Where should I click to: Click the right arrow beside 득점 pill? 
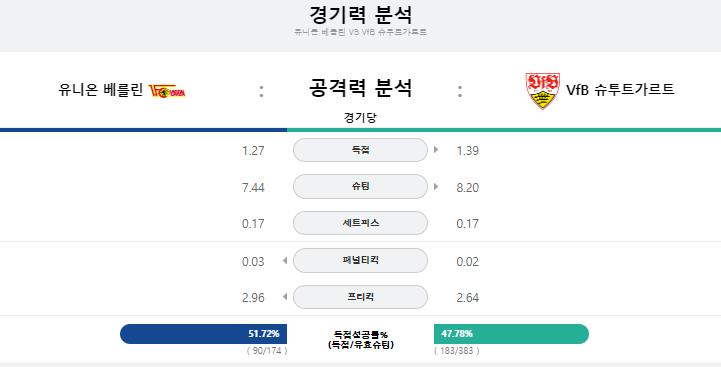(x=436, y=149)
